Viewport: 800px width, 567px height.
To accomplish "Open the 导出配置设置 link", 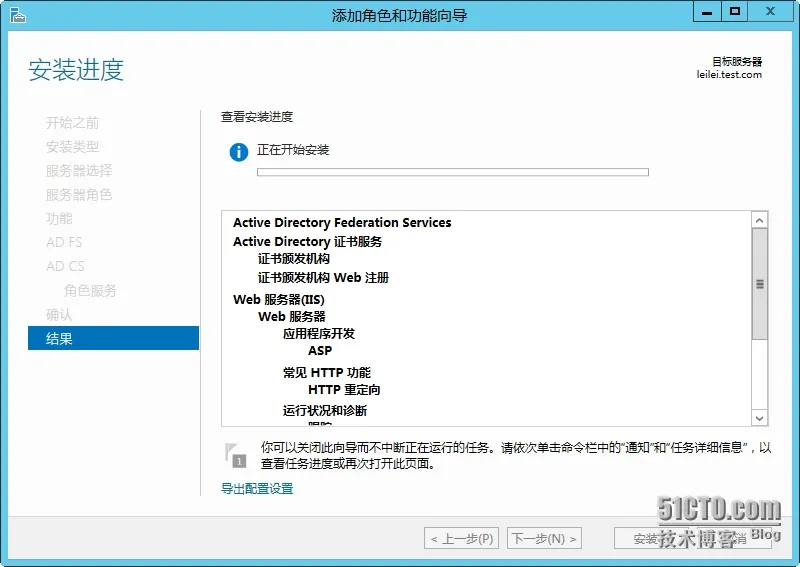I will [x=257, y=488].
